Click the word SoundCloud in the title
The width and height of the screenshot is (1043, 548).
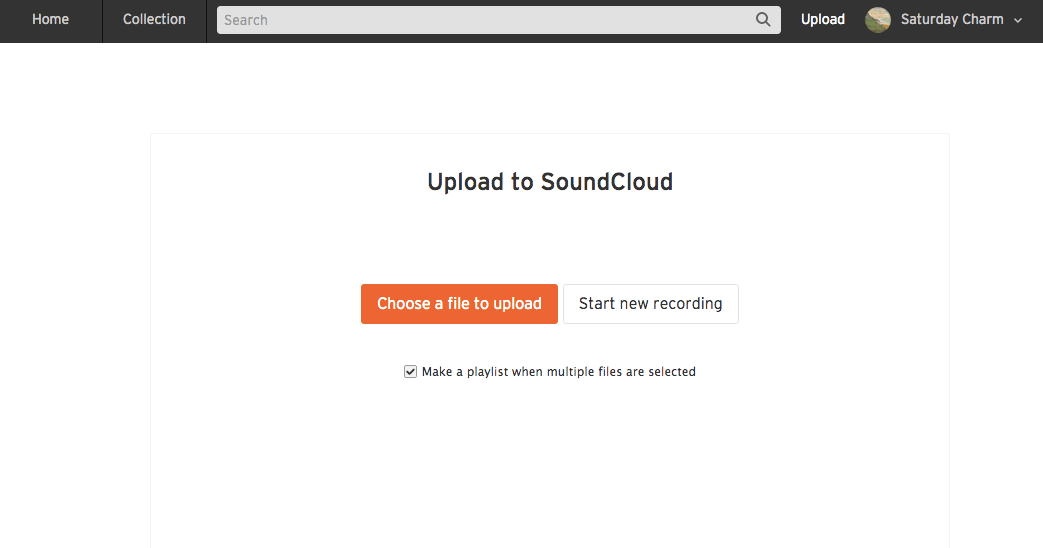coord(606,182)
